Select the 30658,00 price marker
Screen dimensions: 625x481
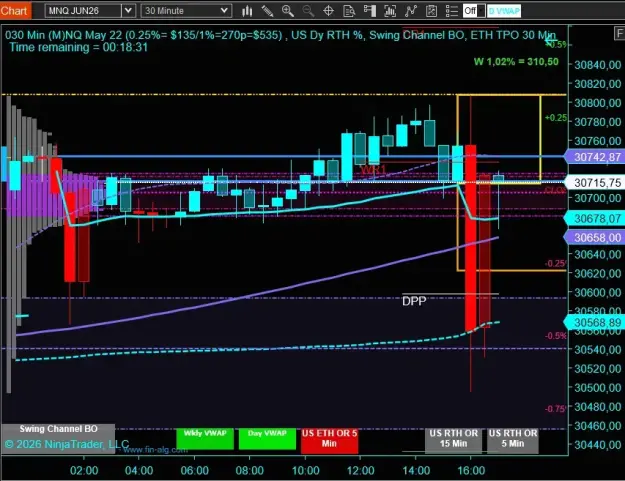tap(594, 238)
